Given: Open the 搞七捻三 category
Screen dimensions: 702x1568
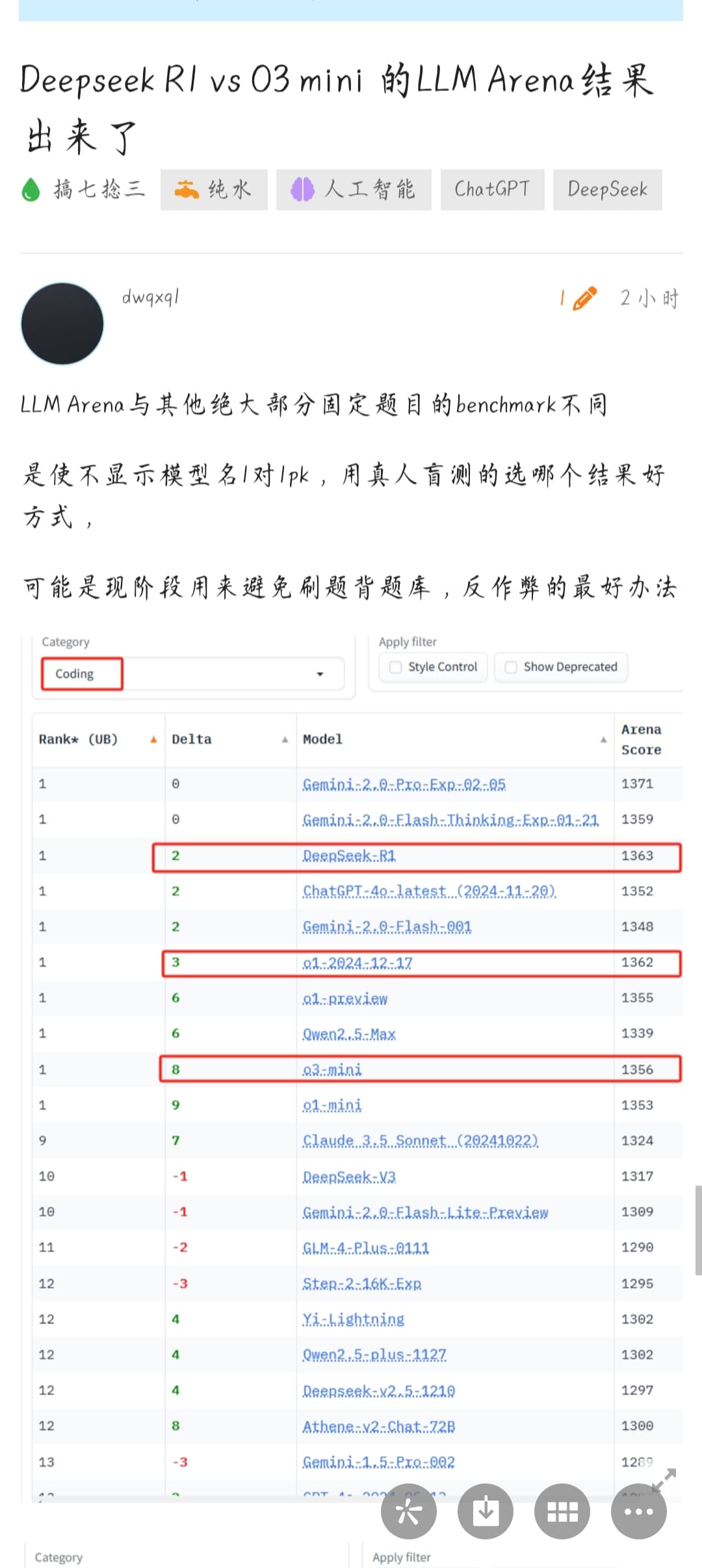Looking at the screenshot, I should point(83,189).
